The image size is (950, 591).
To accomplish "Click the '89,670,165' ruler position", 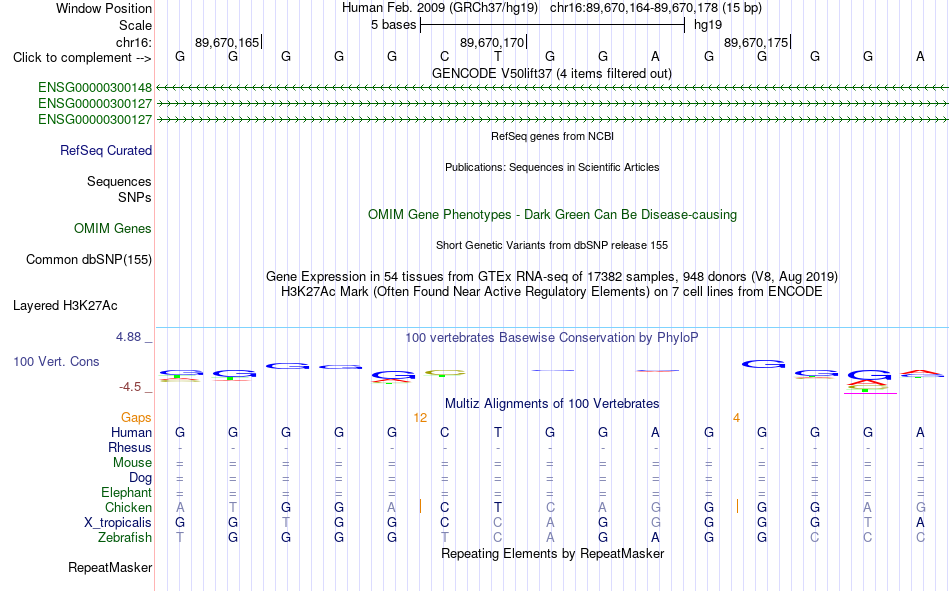I will point(227,42).
